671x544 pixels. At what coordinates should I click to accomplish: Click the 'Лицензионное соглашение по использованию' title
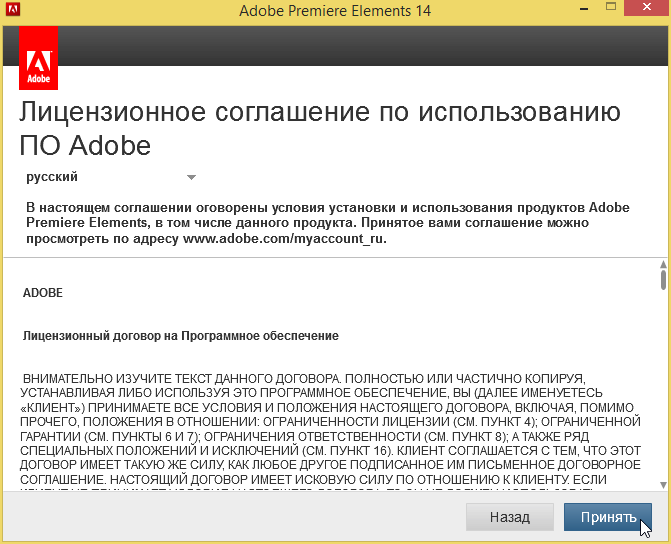pos(320,112)
